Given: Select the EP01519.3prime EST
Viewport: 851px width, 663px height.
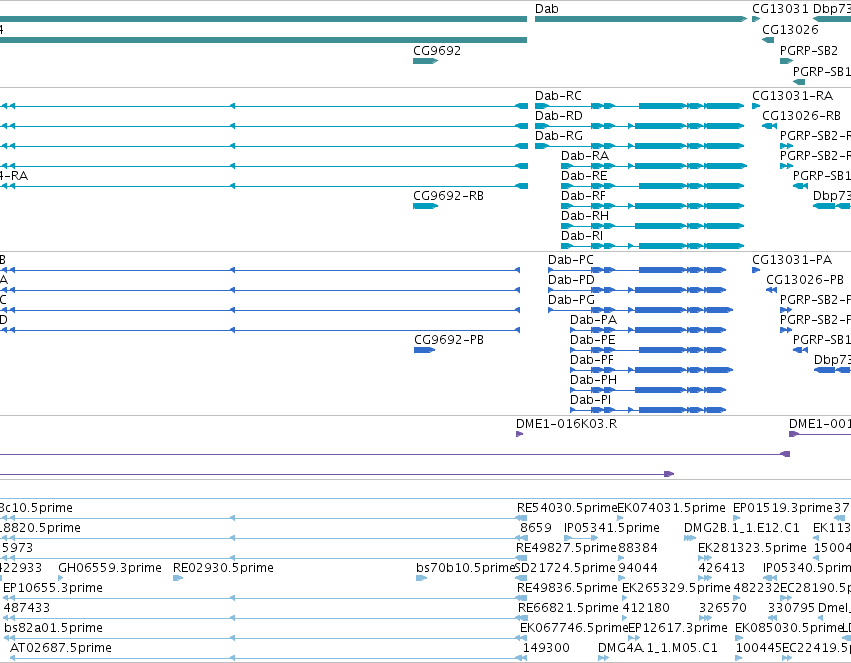Looking at the screenshot, I should click(736, 518).
